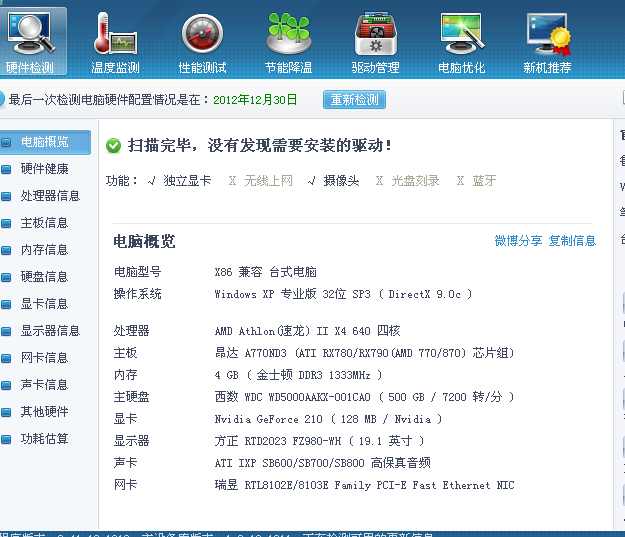Click the 摄像头 feature label

point(341,181)
